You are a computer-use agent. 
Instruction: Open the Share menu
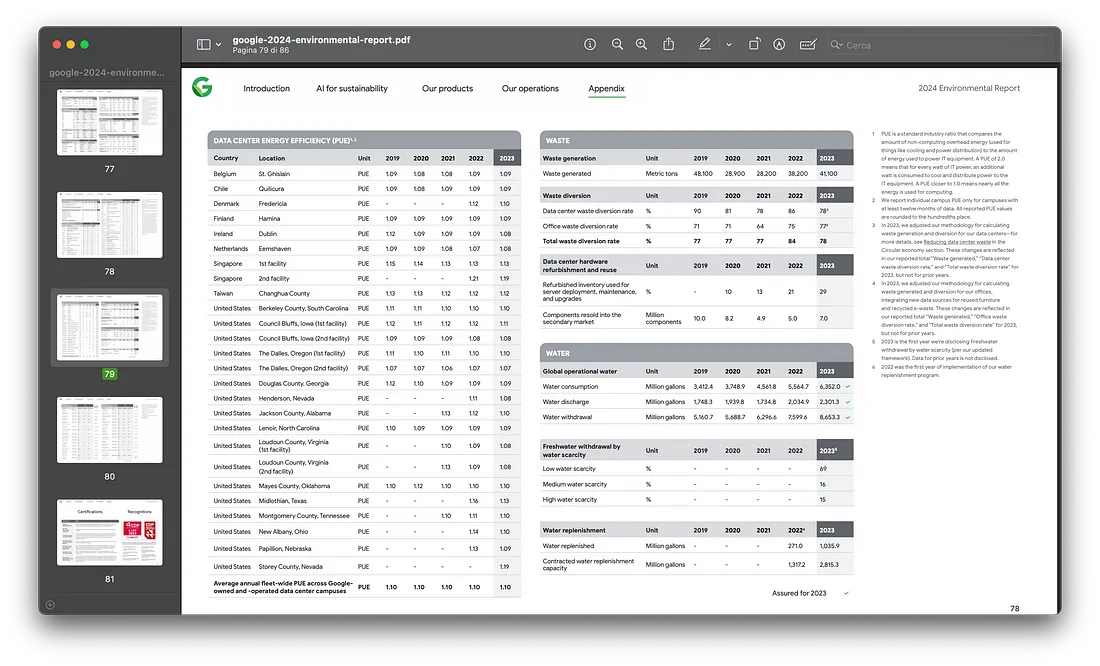pos(669,44)
